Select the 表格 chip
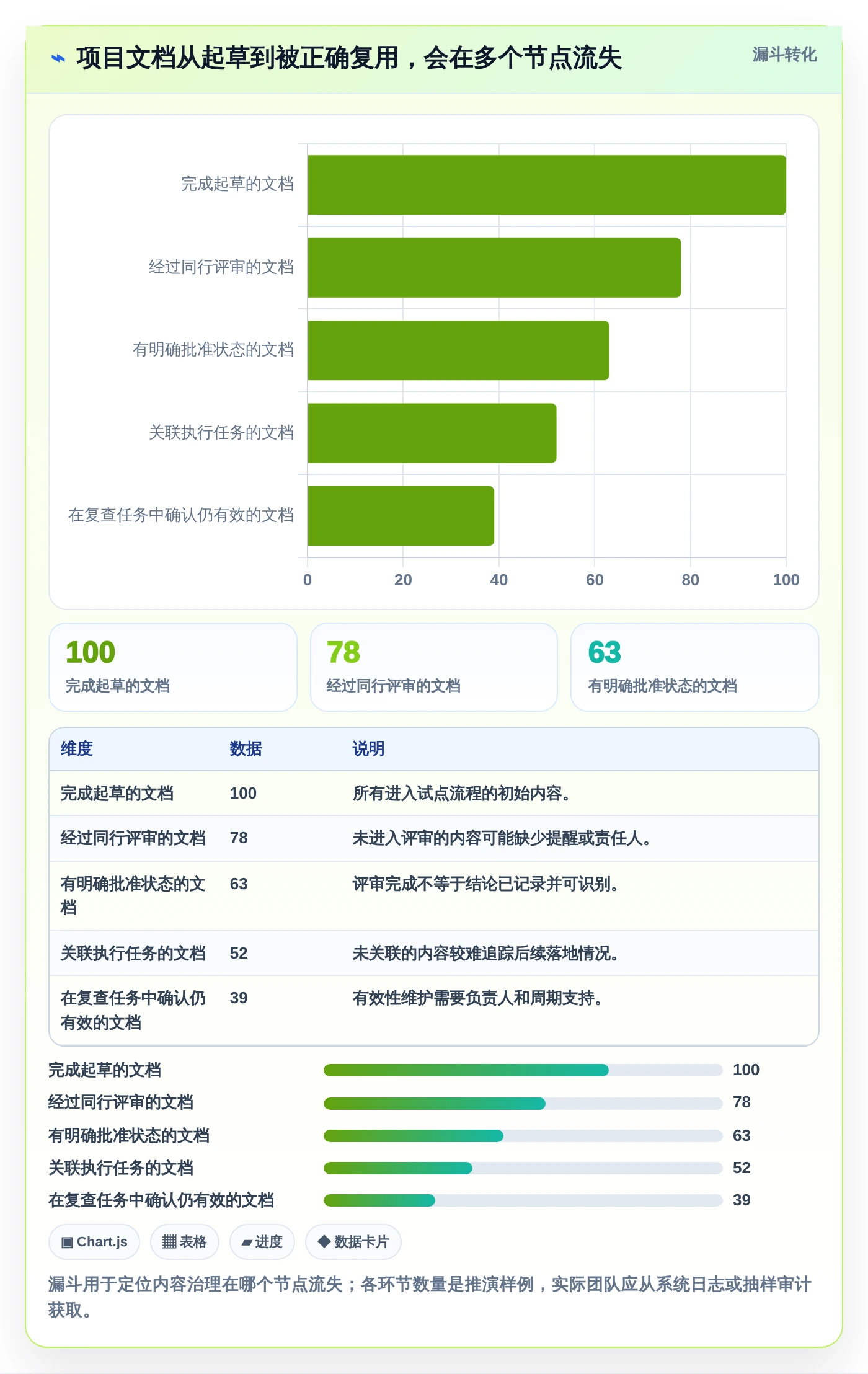 point(185,1242)
